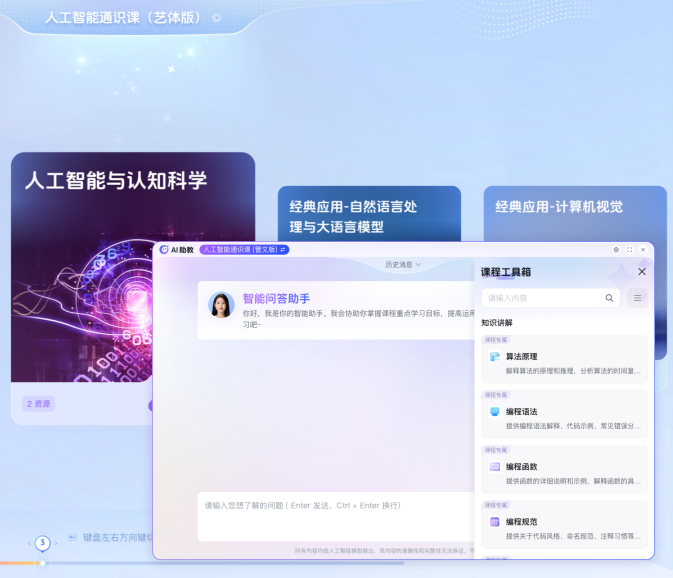Click the 编程函数 icon
The width and height of the screenshot is (673, 578).
click(x=495, y=466)
